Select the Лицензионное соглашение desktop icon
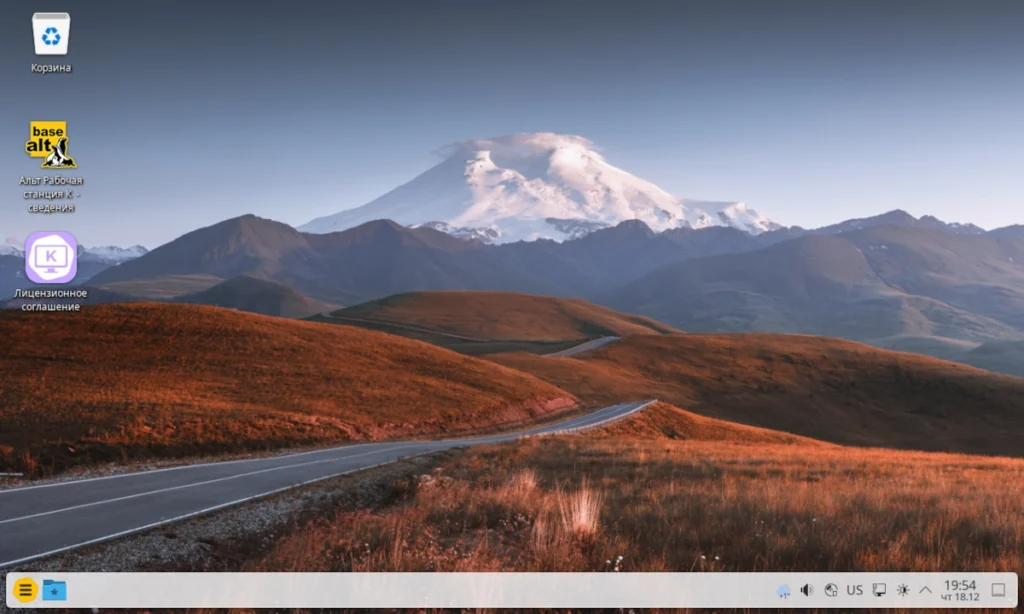This screenshot has width=1024, height=614. pyautogui.click(x=51, y=257)
